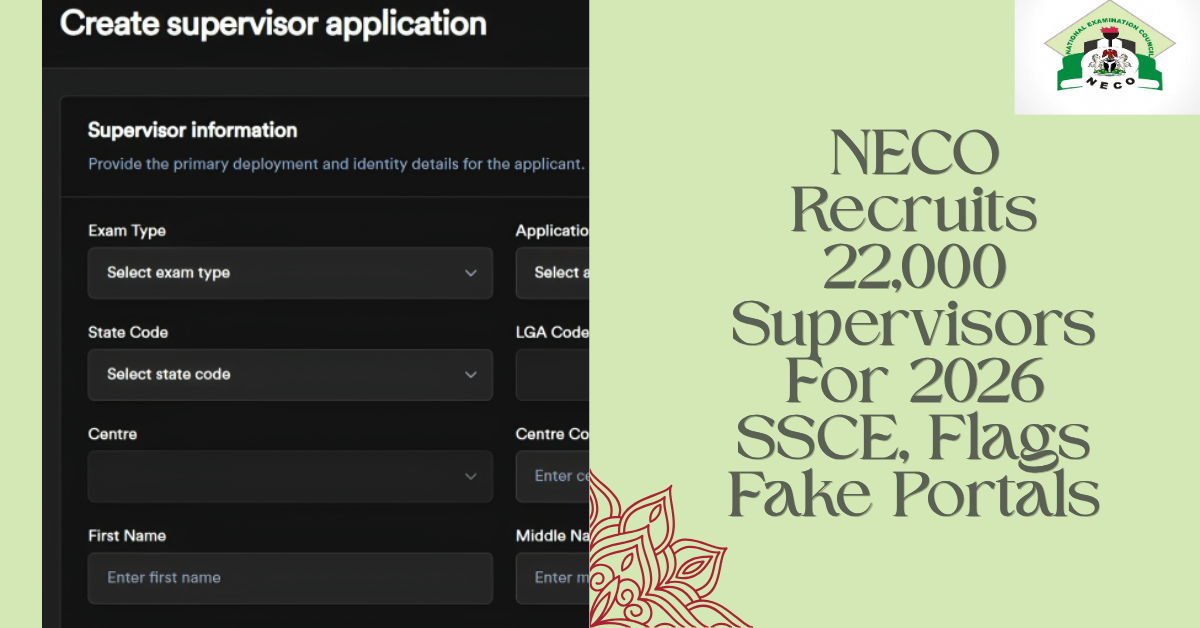Click the 'First Name' label
1200x628 pixels.
tap(127, 536)
